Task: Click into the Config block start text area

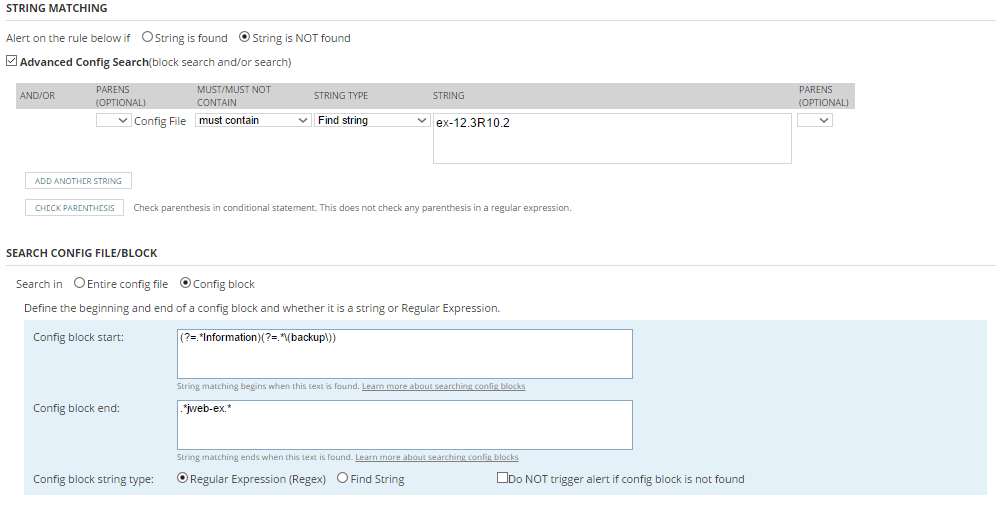Action: pos(405,354)
